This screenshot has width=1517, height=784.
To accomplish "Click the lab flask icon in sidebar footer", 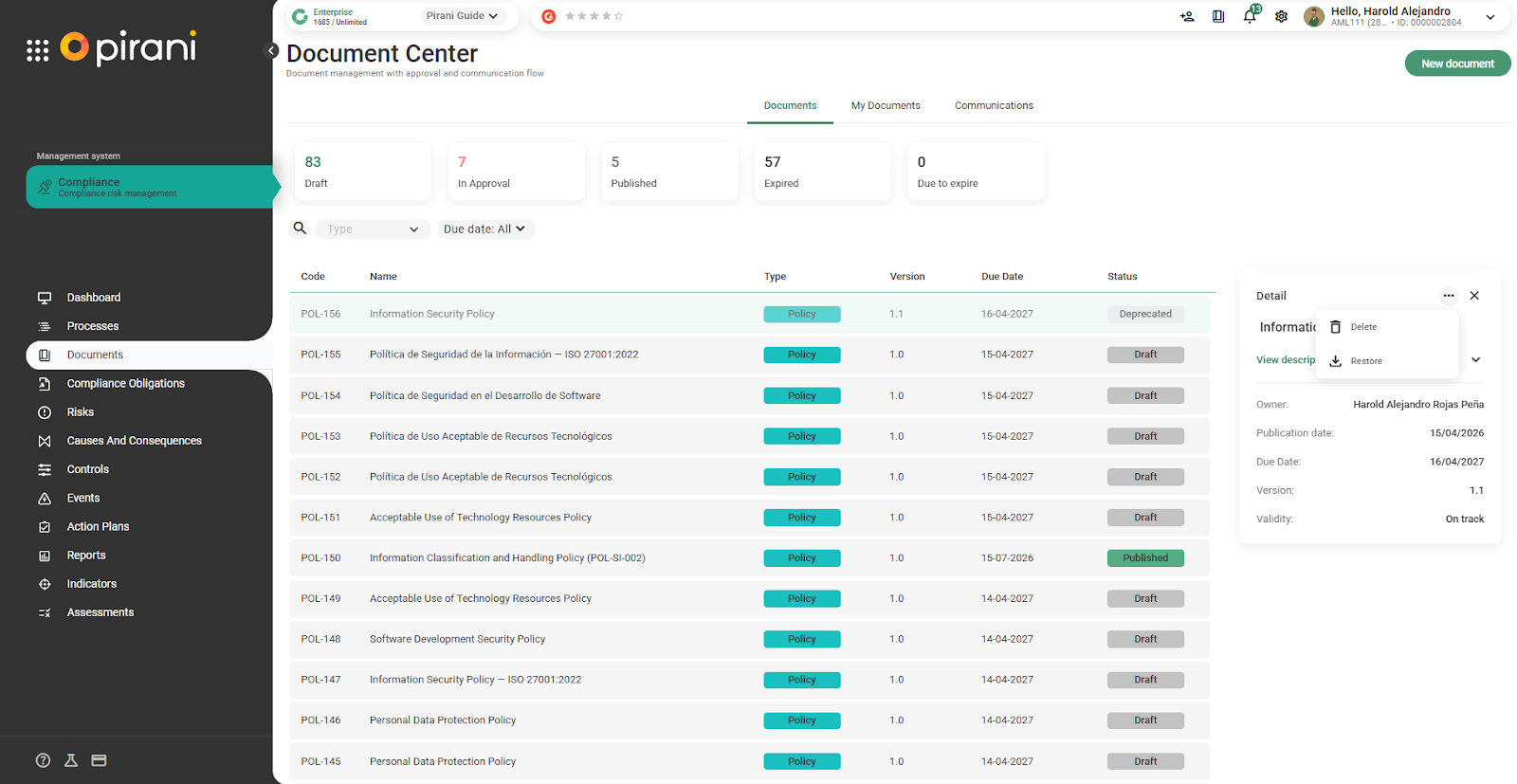I will click(71, 760).
